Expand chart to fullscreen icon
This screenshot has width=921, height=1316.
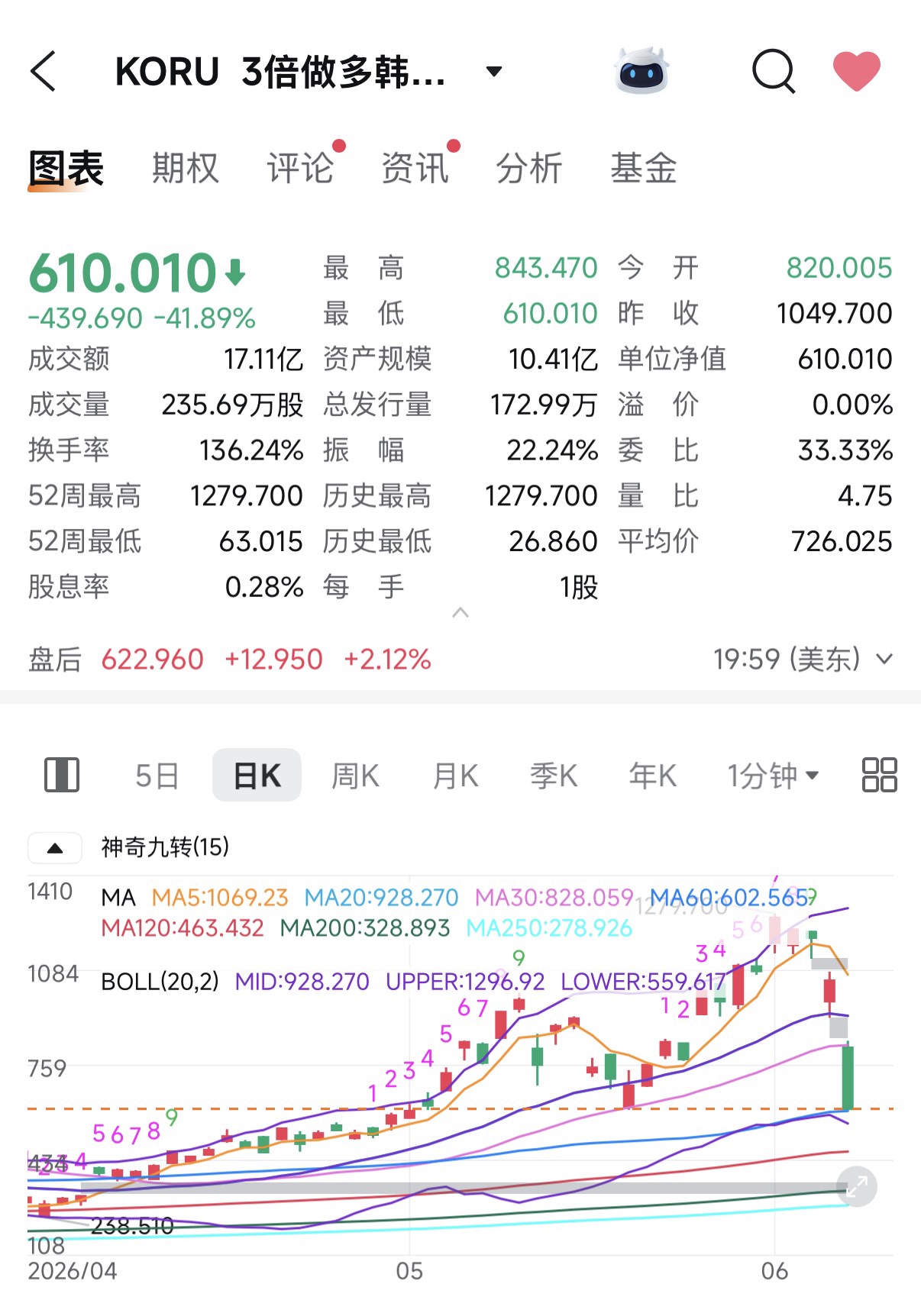(856, 1187)
